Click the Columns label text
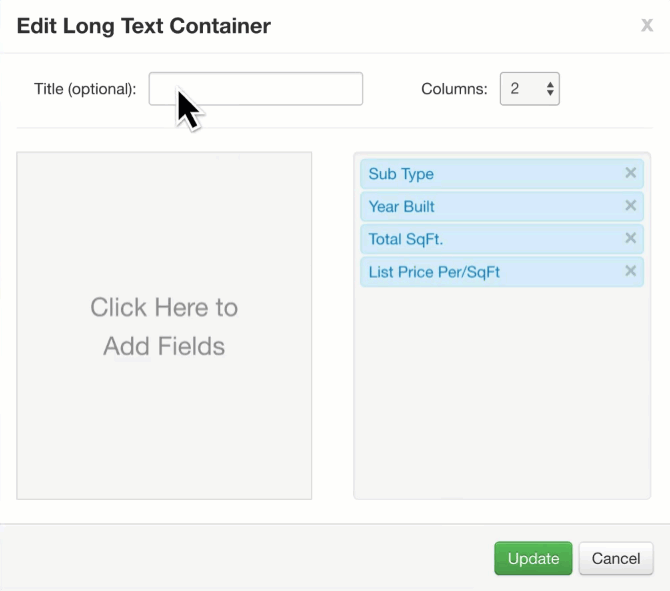This screenshot has height=591, width=670. 454,89
